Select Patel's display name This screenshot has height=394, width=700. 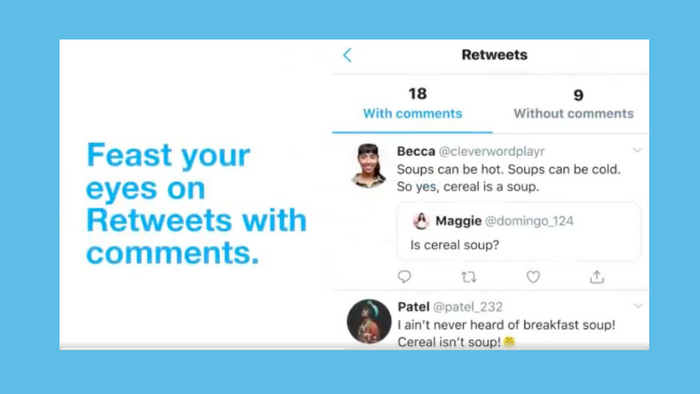(x=413, y=307)
